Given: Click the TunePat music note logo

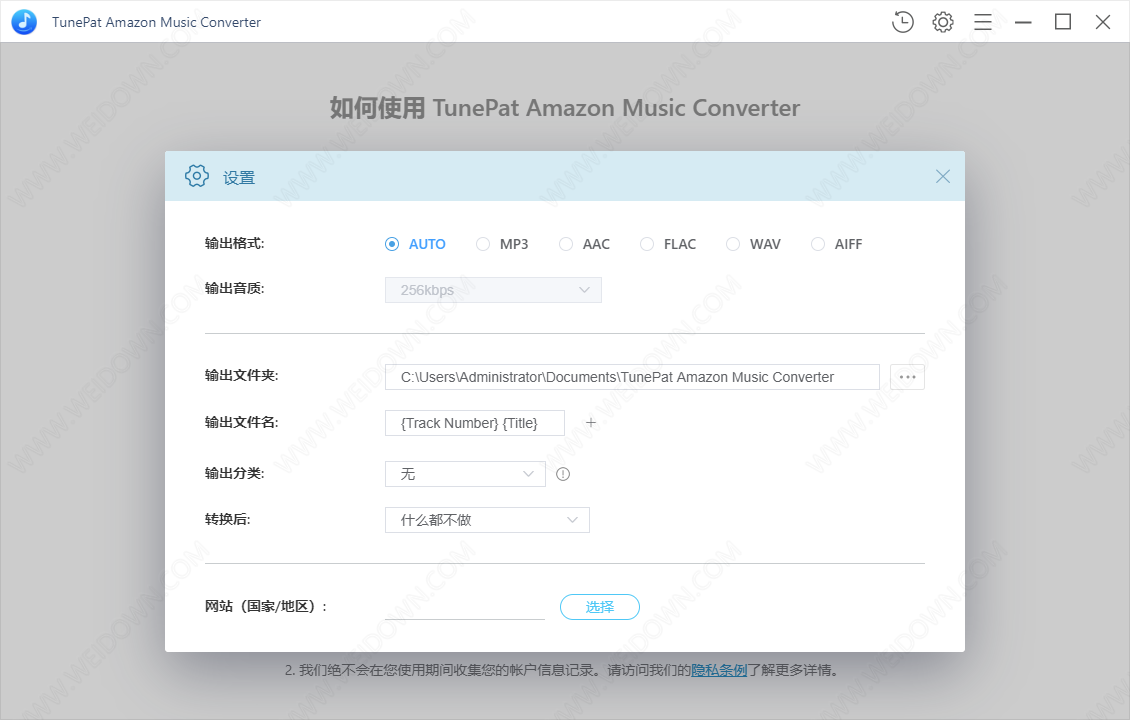Looking at the screenshot, I should (24, 22).
